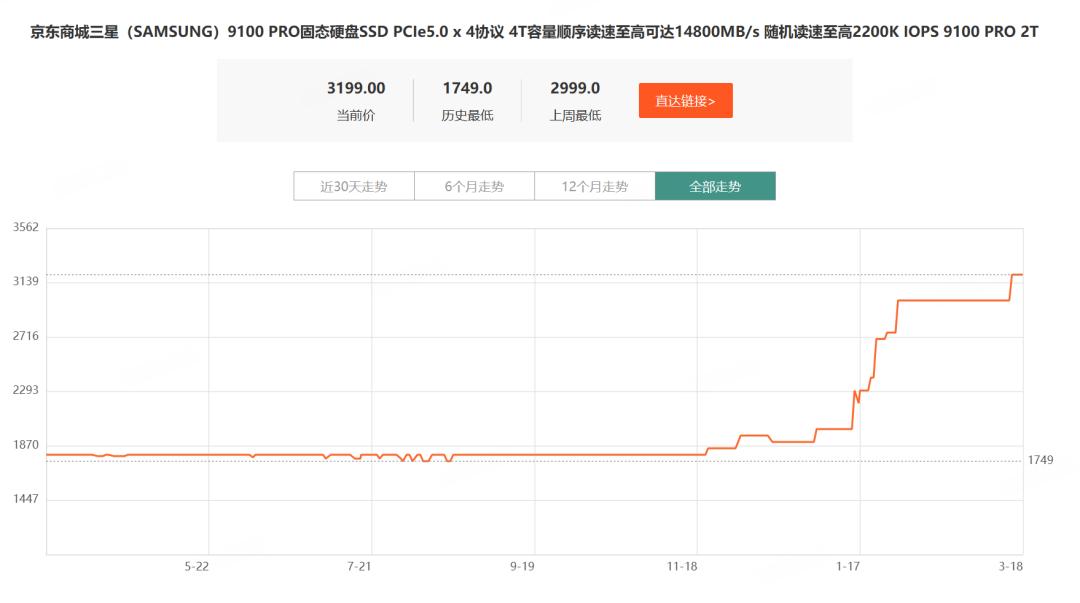Viewport: 1080px width, 603px height.
Task: Switch to the 6个月走势 tab
Action: click(x=474, y=186)
